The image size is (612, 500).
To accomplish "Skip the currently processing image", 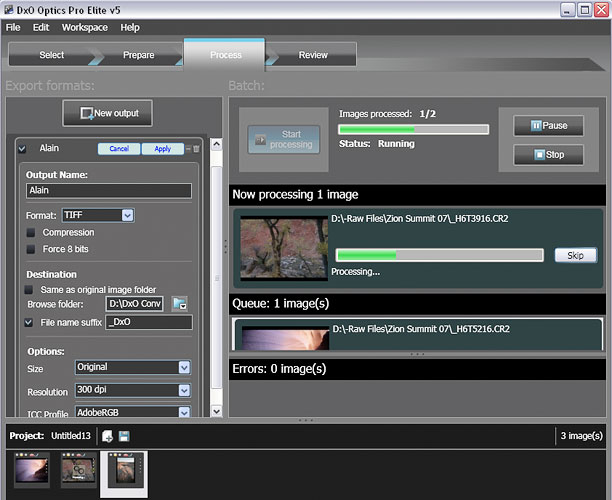I will pos(576,256).
